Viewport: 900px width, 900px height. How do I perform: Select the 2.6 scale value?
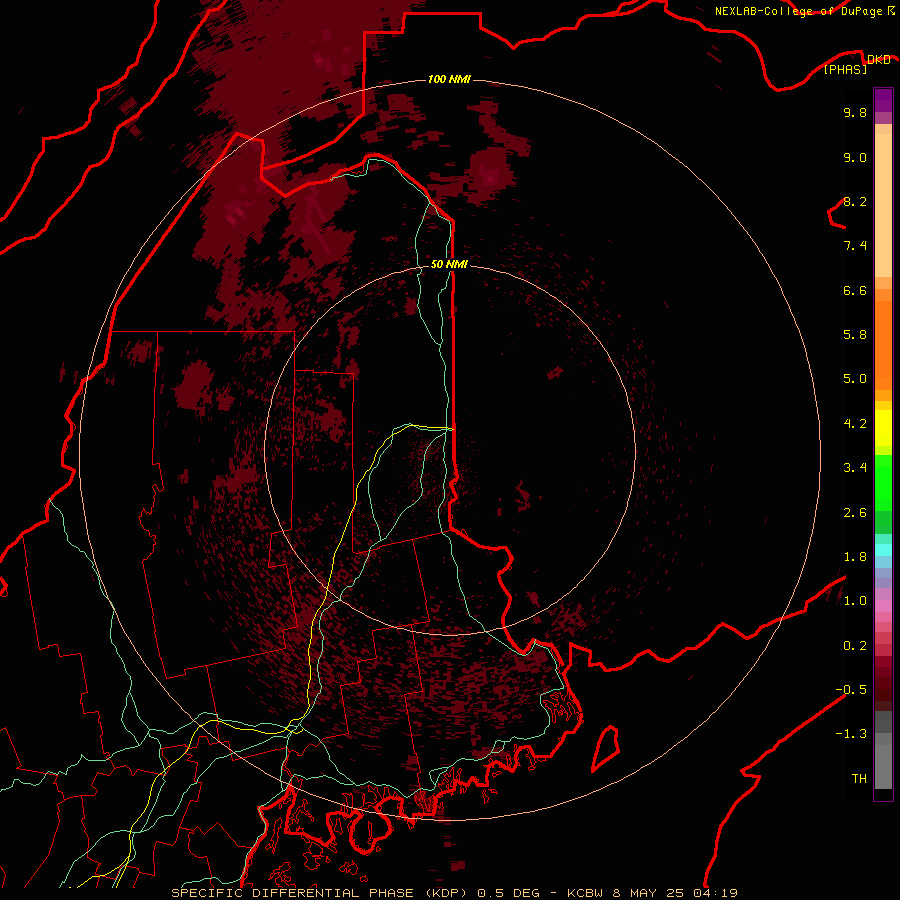click(x=855, y=513)
